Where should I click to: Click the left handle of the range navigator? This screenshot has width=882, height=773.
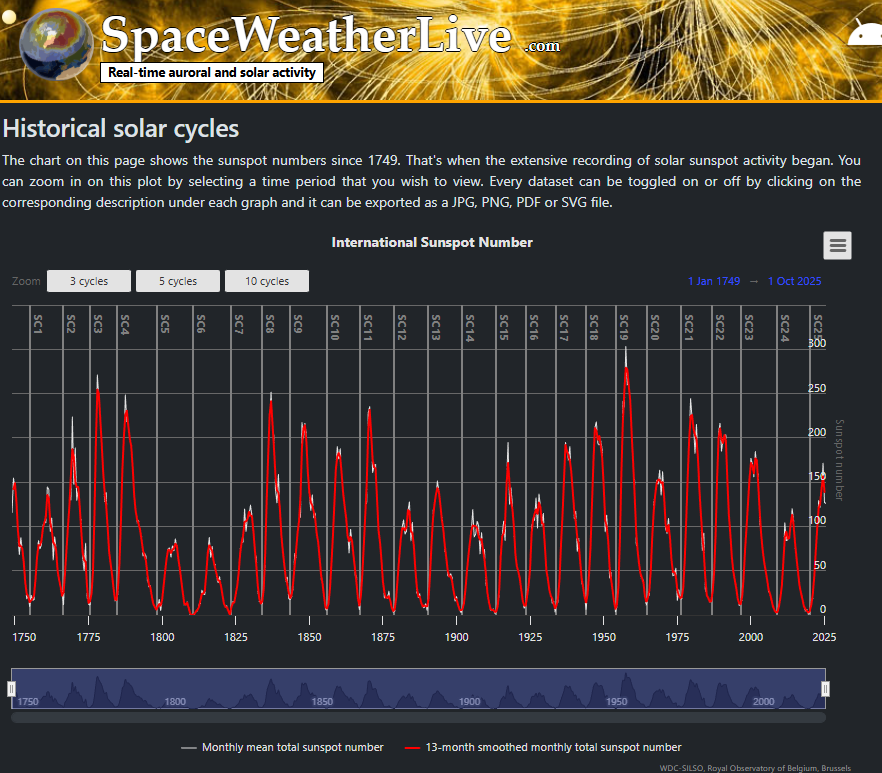[x=12, y=687]
